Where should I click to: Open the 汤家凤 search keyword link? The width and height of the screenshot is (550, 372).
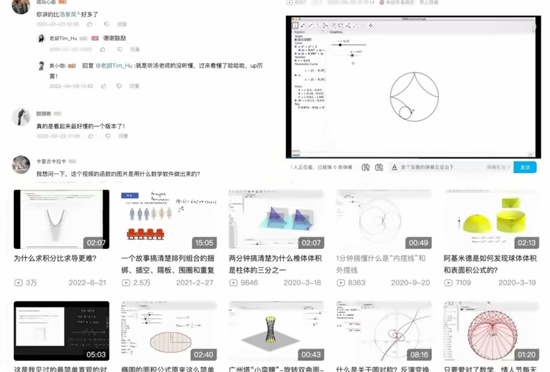pos(68,14)
